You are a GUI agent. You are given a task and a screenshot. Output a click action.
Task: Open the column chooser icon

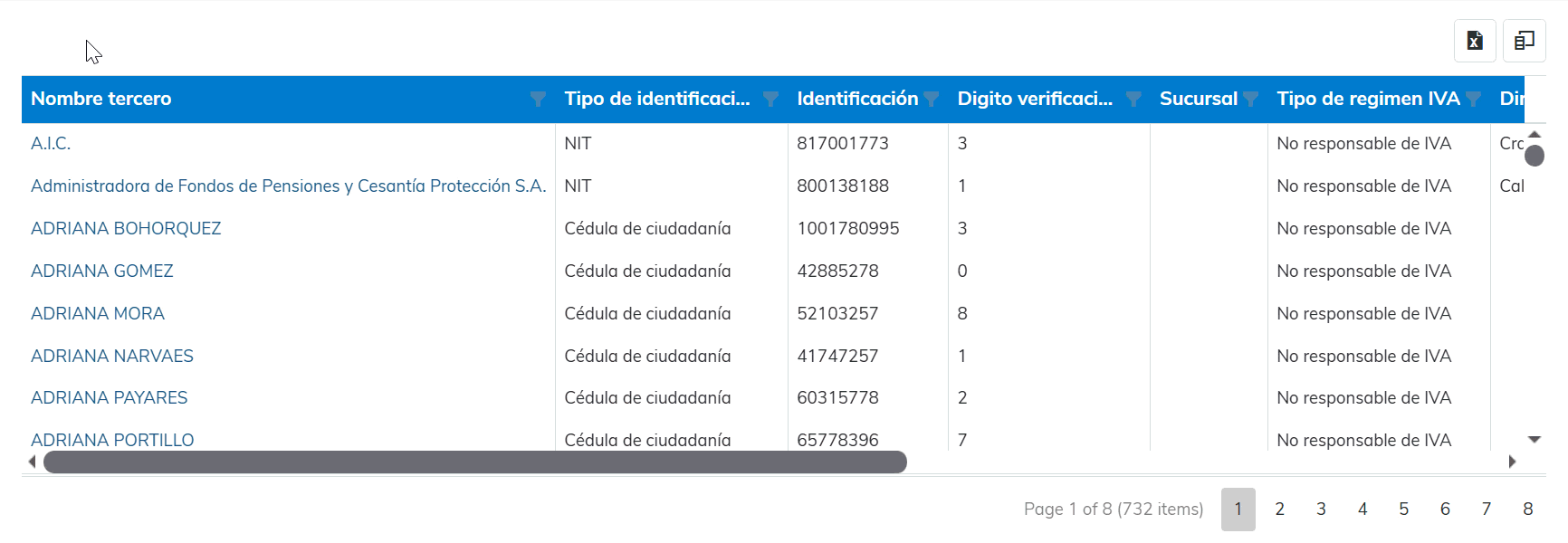1525,41
